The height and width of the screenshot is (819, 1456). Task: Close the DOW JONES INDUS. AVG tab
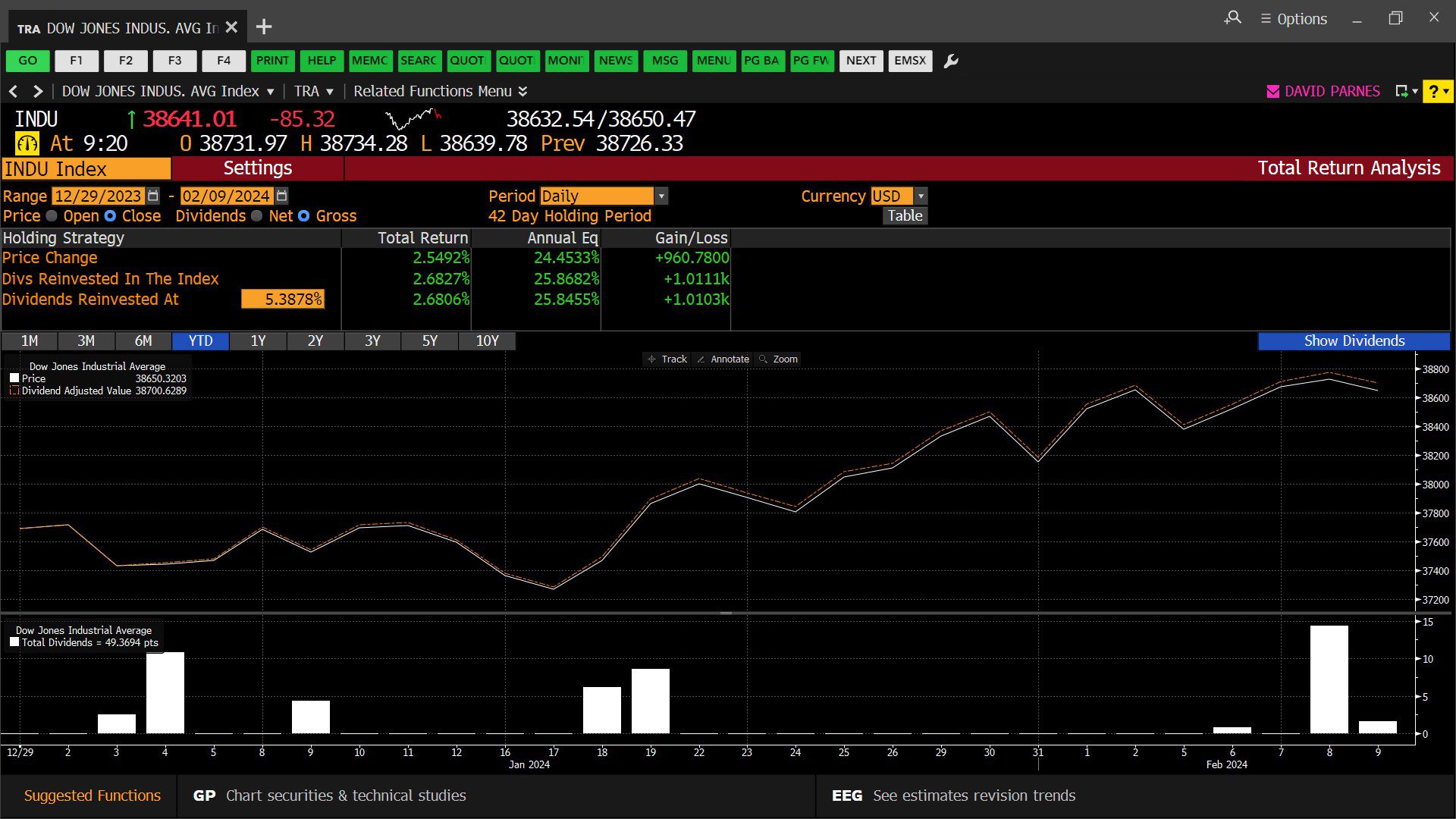(x=232, y=27)
